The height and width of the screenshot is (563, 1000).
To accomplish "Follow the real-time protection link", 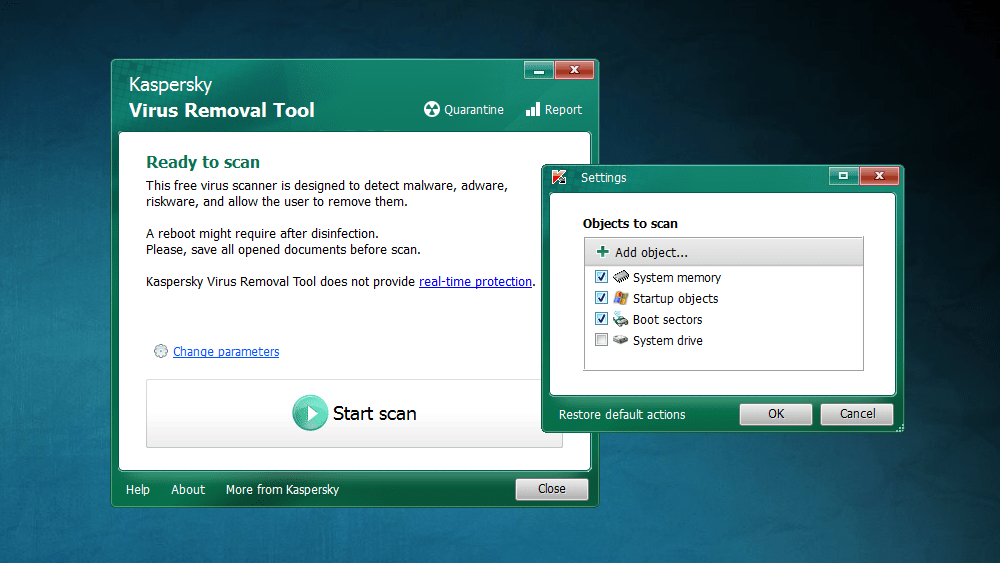I will [x=475, y=282].
